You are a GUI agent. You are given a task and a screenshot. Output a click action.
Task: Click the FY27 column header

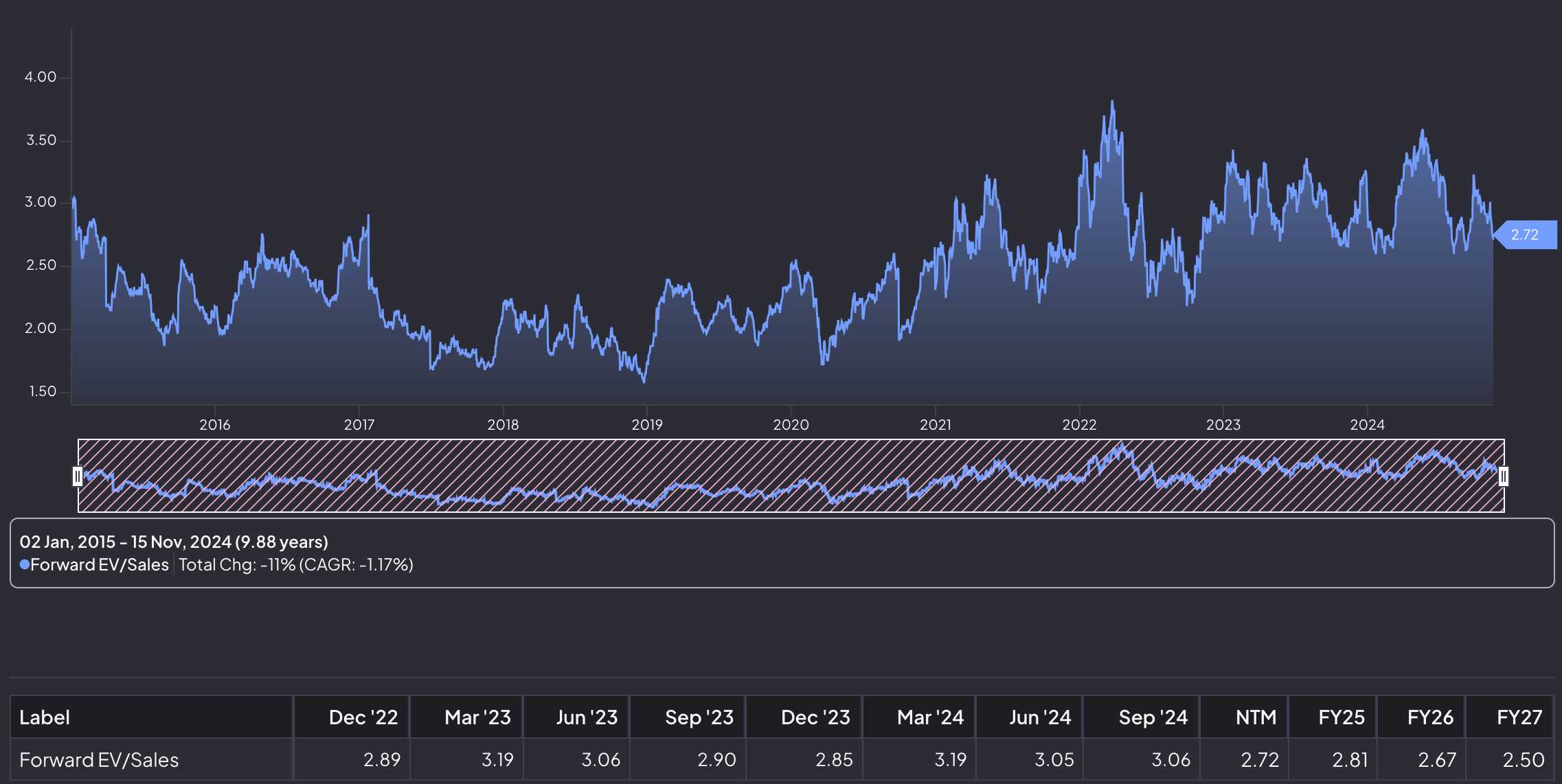(x=1519, y=717)
